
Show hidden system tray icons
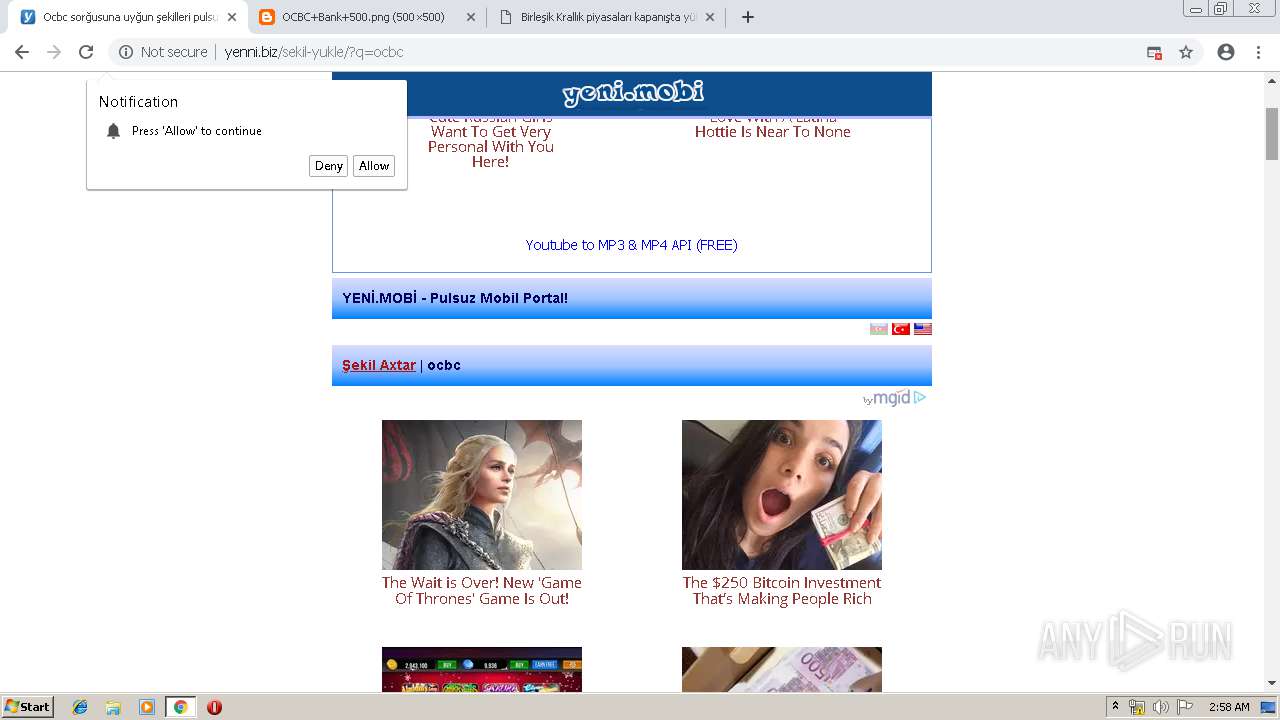[x=1116, y=707]
